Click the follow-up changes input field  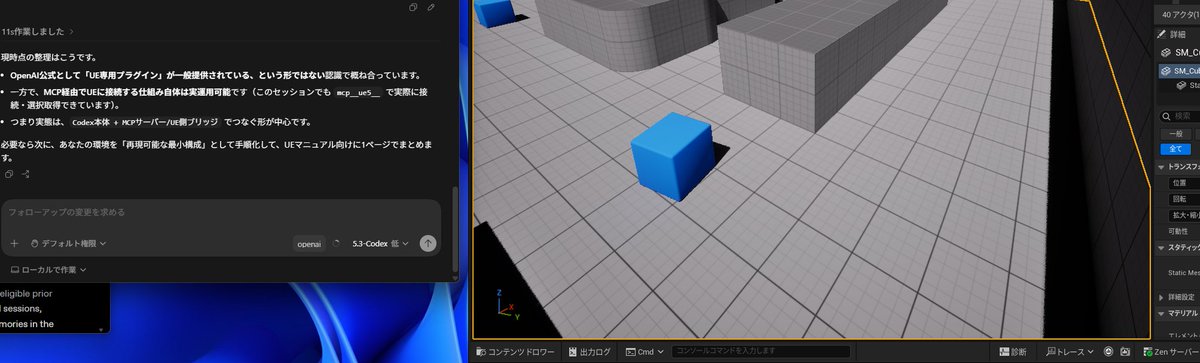click(x=220, y=212)
